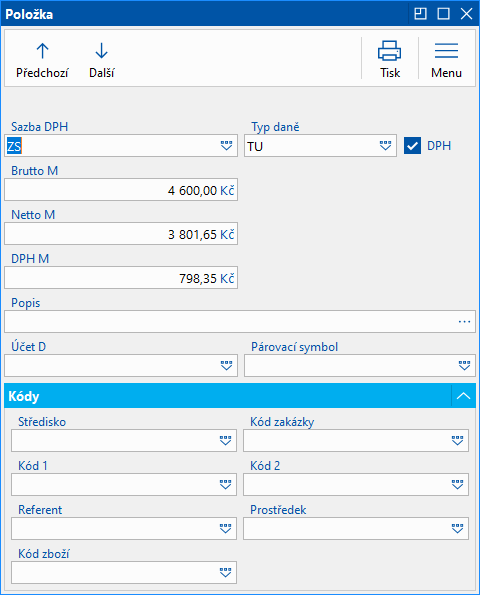This screenshot has height=595, width=480.
Task: Open the Sazba DPH dropdown
Action: (x=227, y=146)
